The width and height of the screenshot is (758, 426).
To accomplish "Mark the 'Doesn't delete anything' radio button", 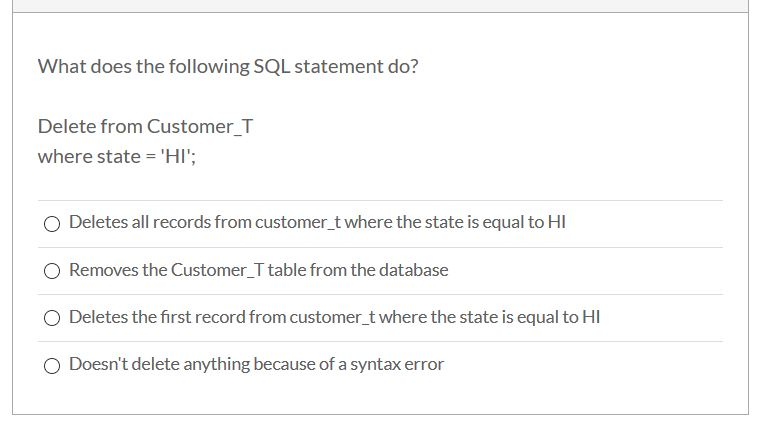I will pos(52,366).
